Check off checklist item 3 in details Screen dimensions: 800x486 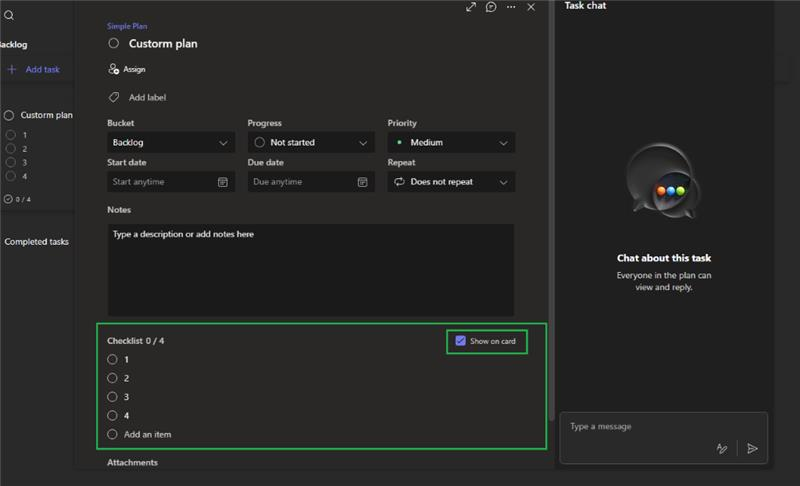(x=112, y=397)
